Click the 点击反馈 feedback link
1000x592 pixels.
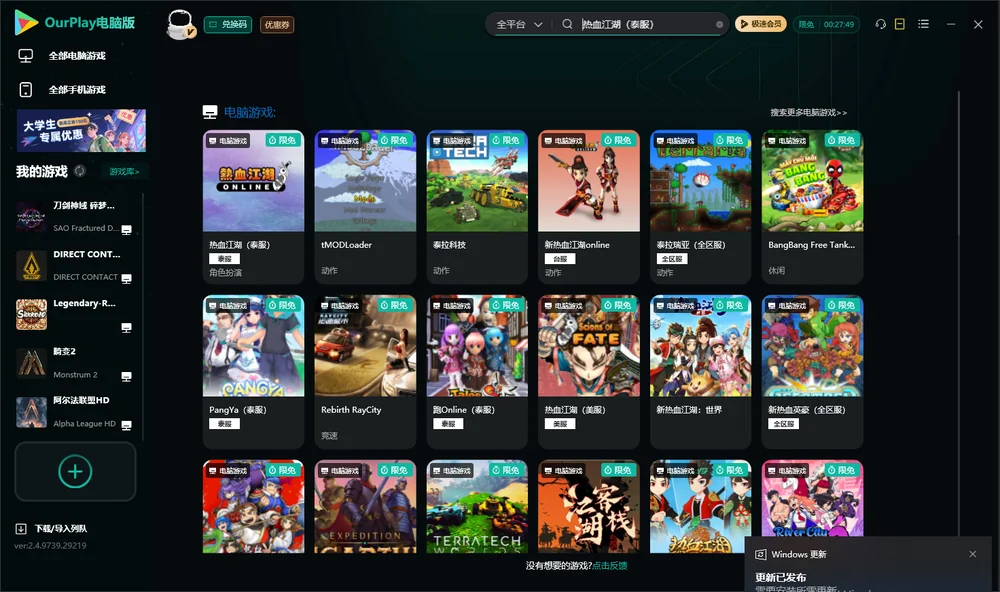point(610,566)
